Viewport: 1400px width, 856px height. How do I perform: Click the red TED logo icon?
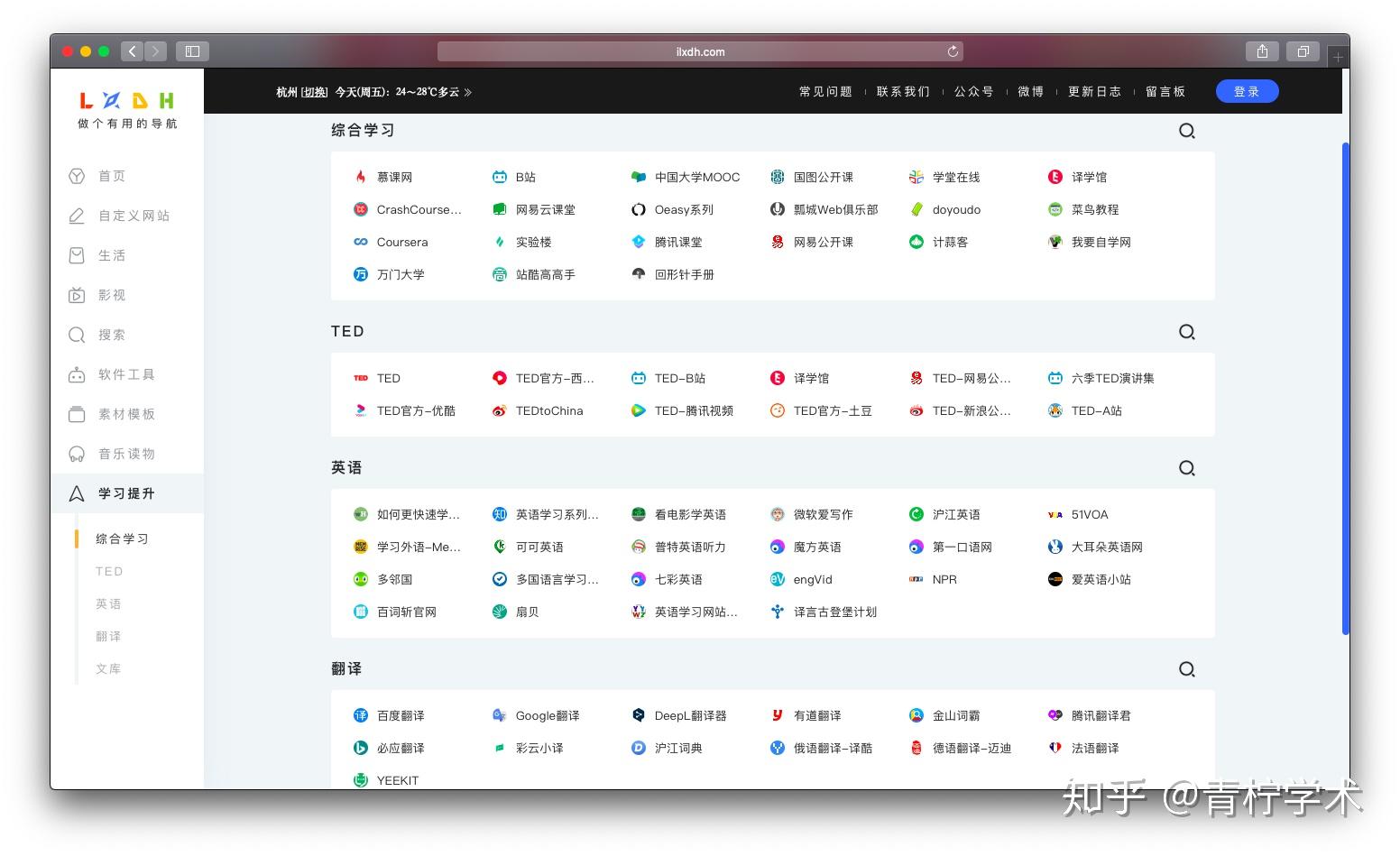[x=361, y=378]
